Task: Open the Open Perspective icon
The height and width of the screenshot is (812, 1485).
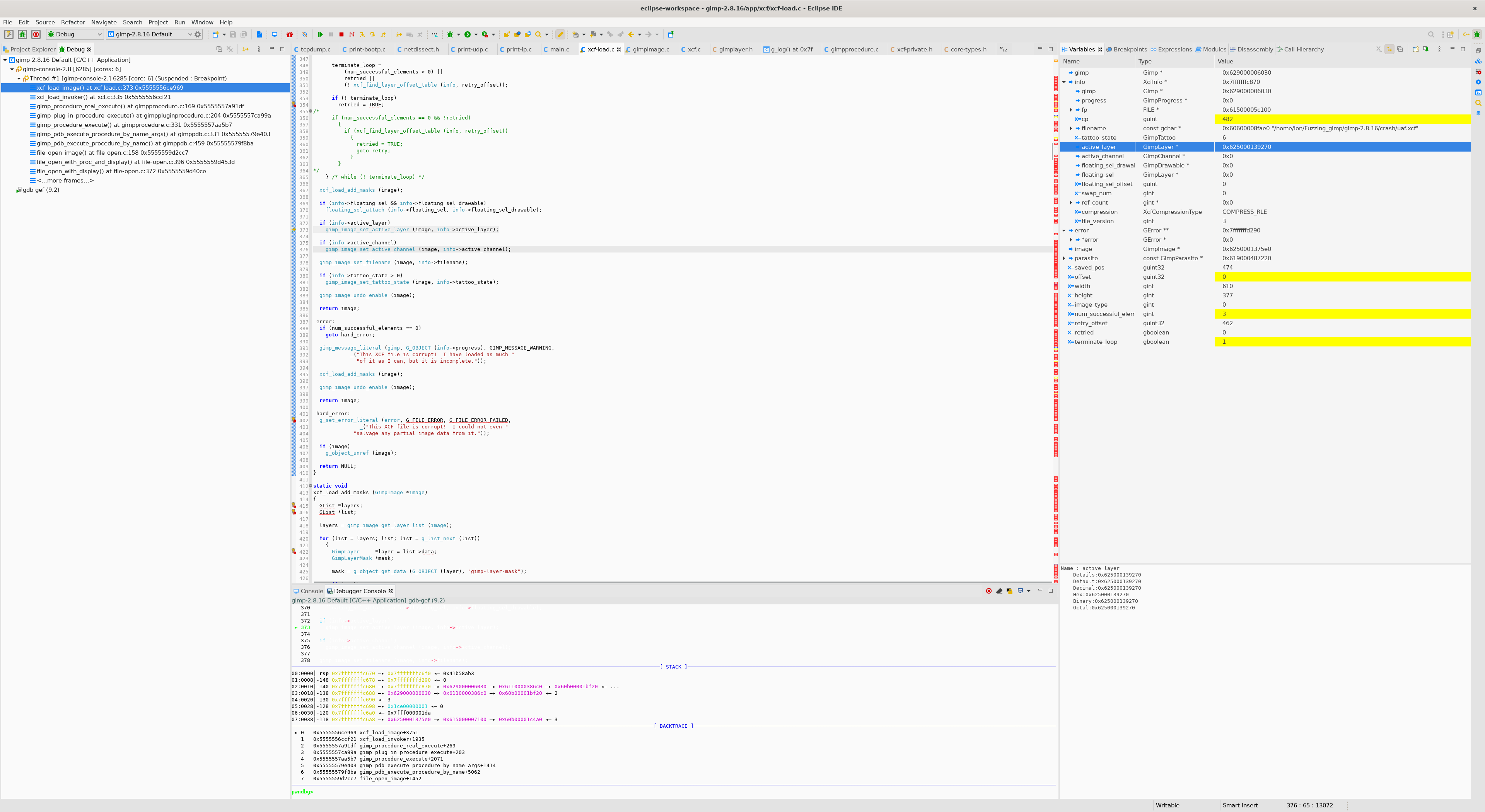Action: pos(1451,34)
